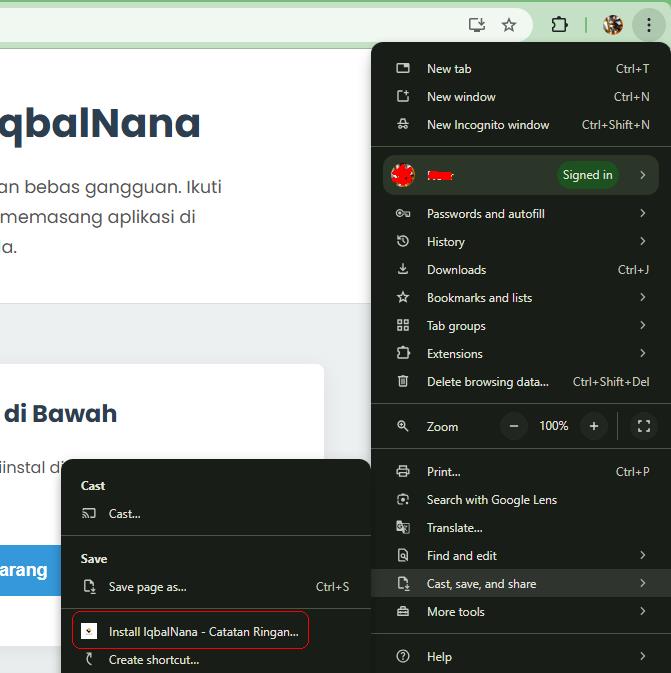Click the Signed in badge

pos(587,175)
